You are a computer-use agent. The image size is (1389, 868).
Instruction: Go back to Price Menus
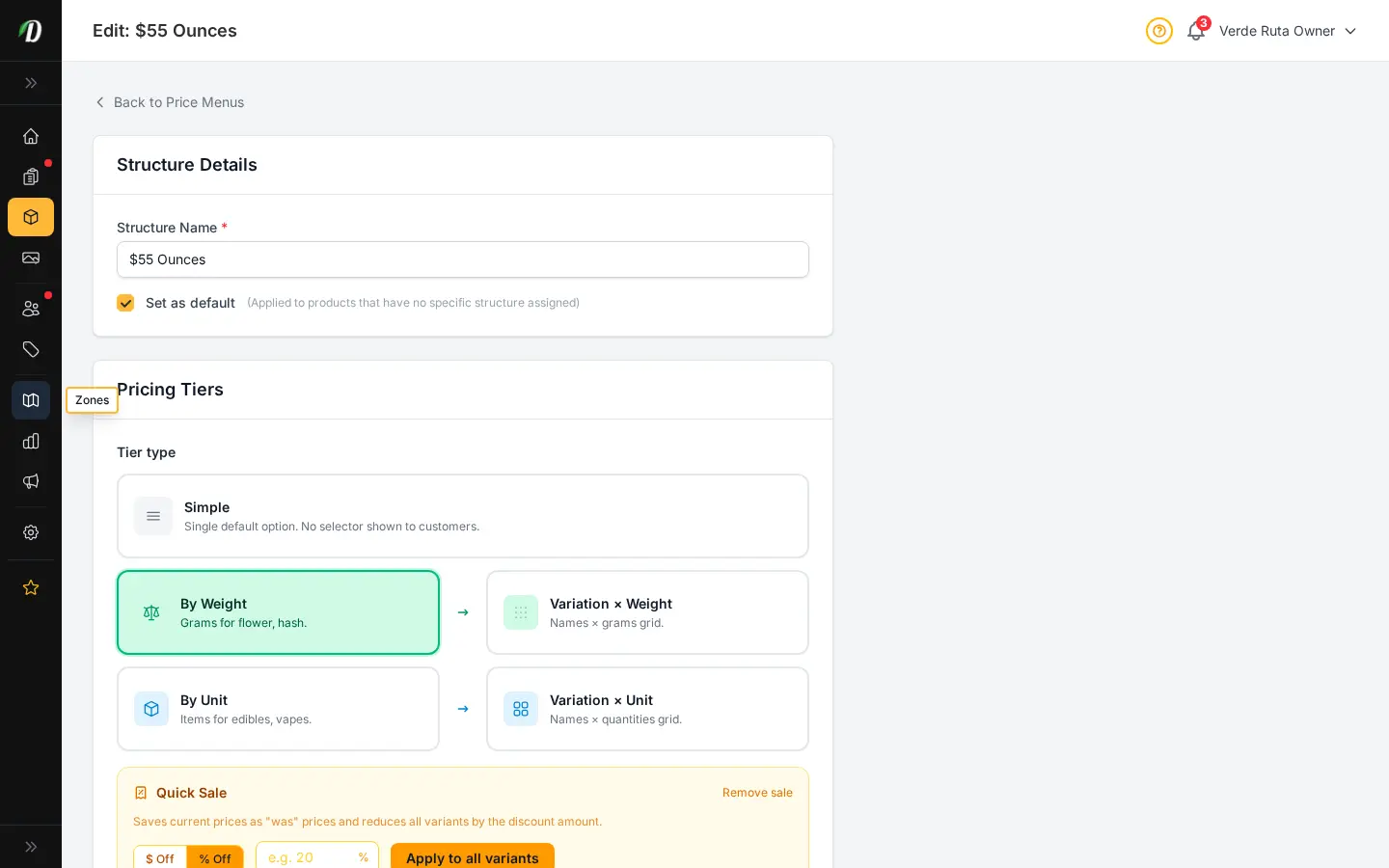tap(170, 102)
